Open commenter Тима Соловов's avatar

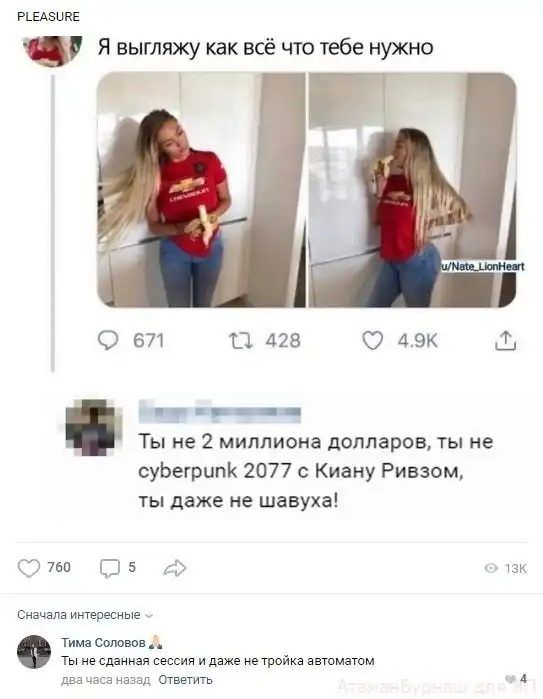point(34,652)
